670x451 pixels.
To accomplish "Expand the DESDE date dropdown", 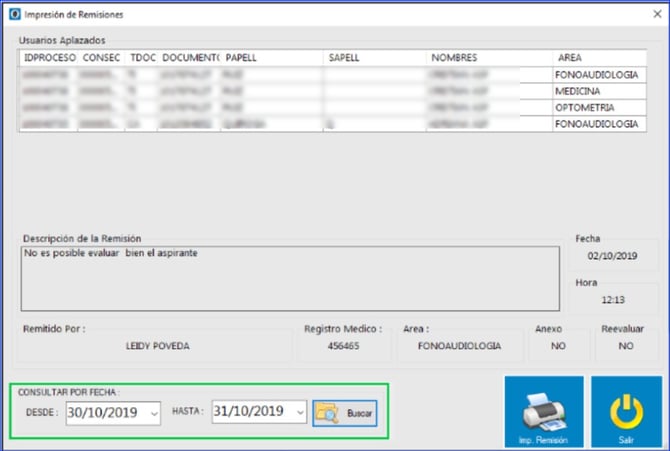I will [153, 412].
